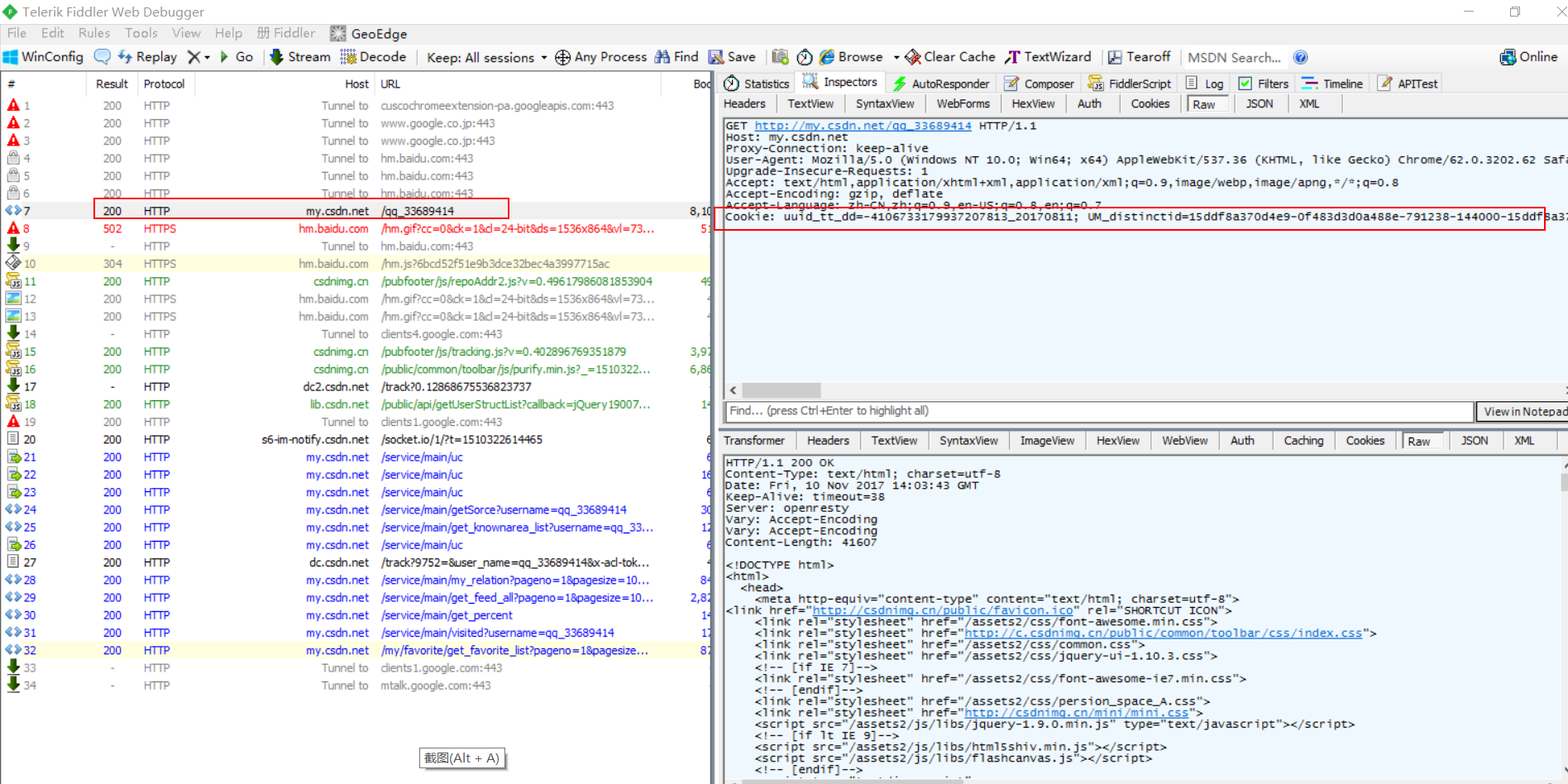Replay the selected session
The height and width of the screenshot is (784, 1568).
pyautogui.click(x=147, y=56)
